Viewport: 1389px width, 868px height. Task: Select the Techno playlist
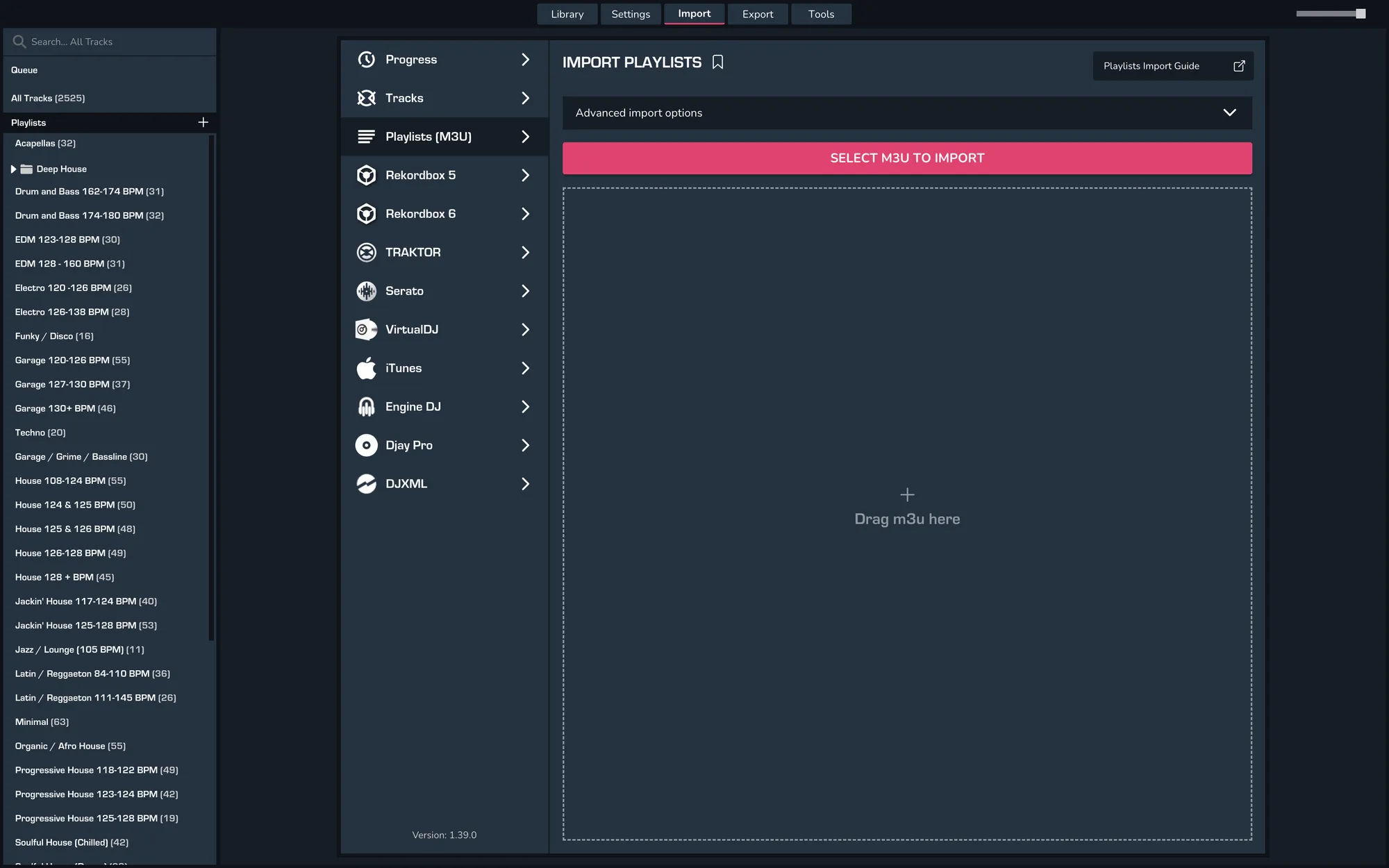(40, 433)
